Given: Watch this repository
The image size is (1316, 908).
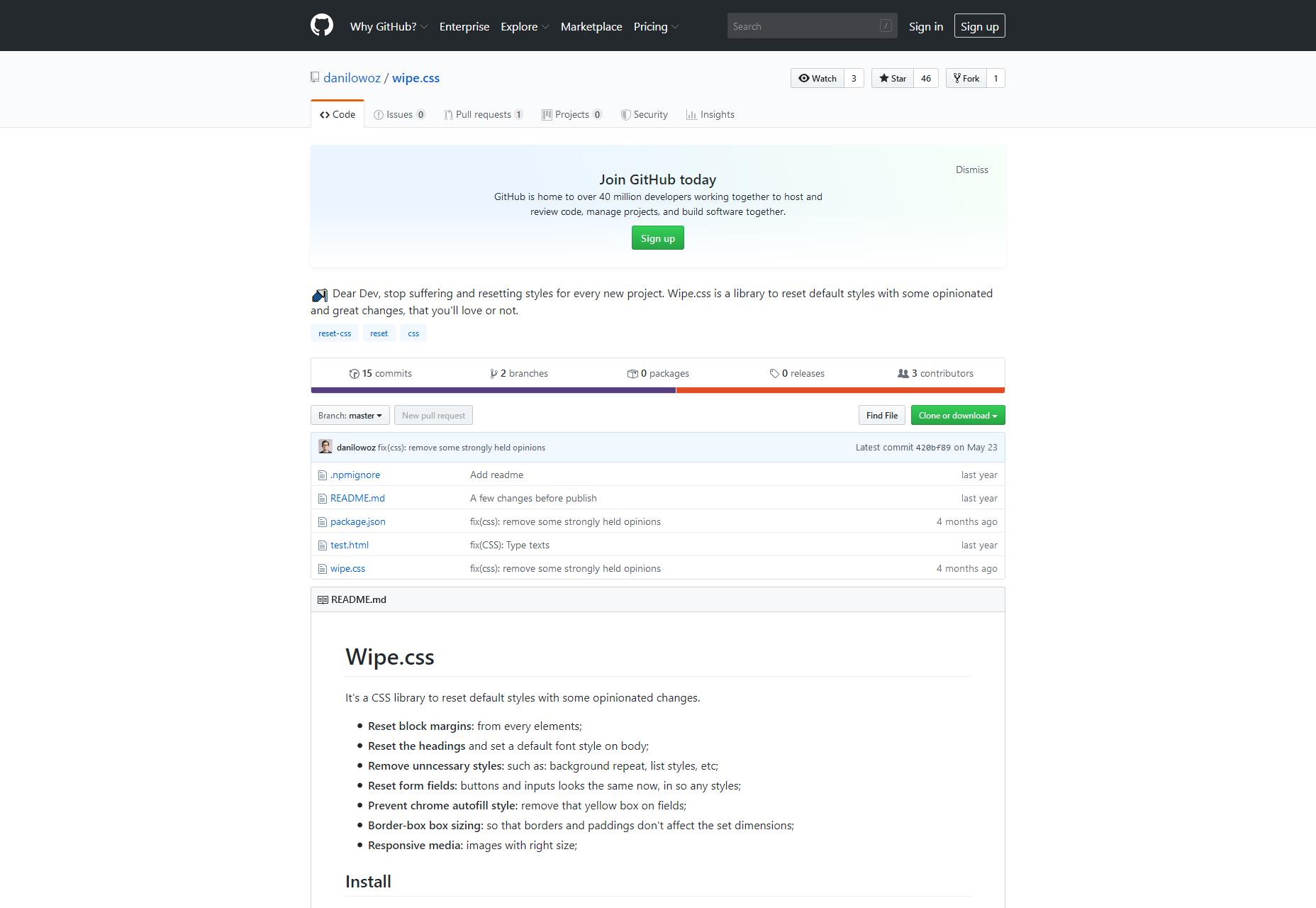Looking at the screenshot, I should click(x=818, y=78).
